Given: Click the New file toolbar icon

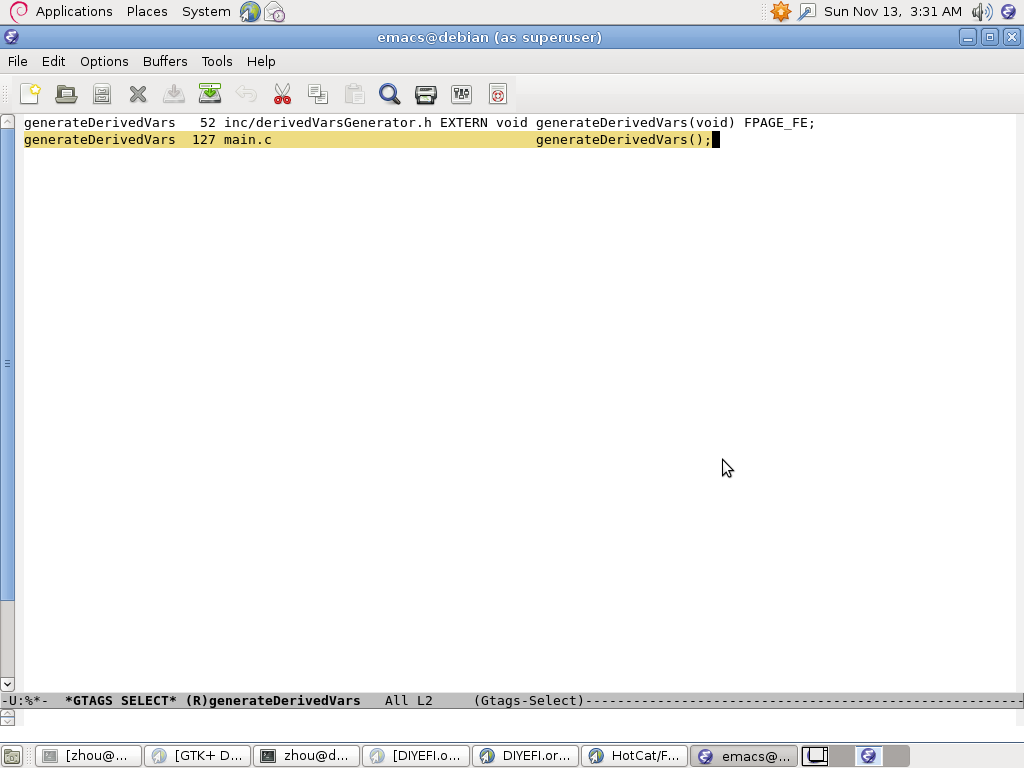Looking at the screenshot, I should tap(30, 94).
